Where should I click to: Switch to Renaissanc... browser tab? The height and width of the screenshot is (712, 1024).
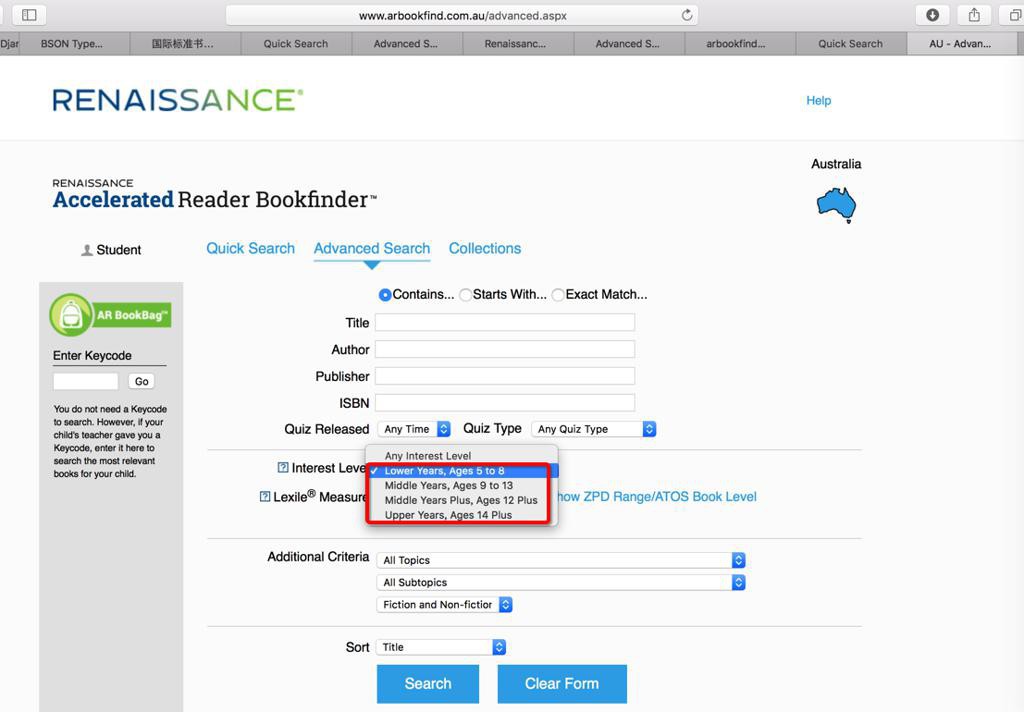click(x=515, y=44)
